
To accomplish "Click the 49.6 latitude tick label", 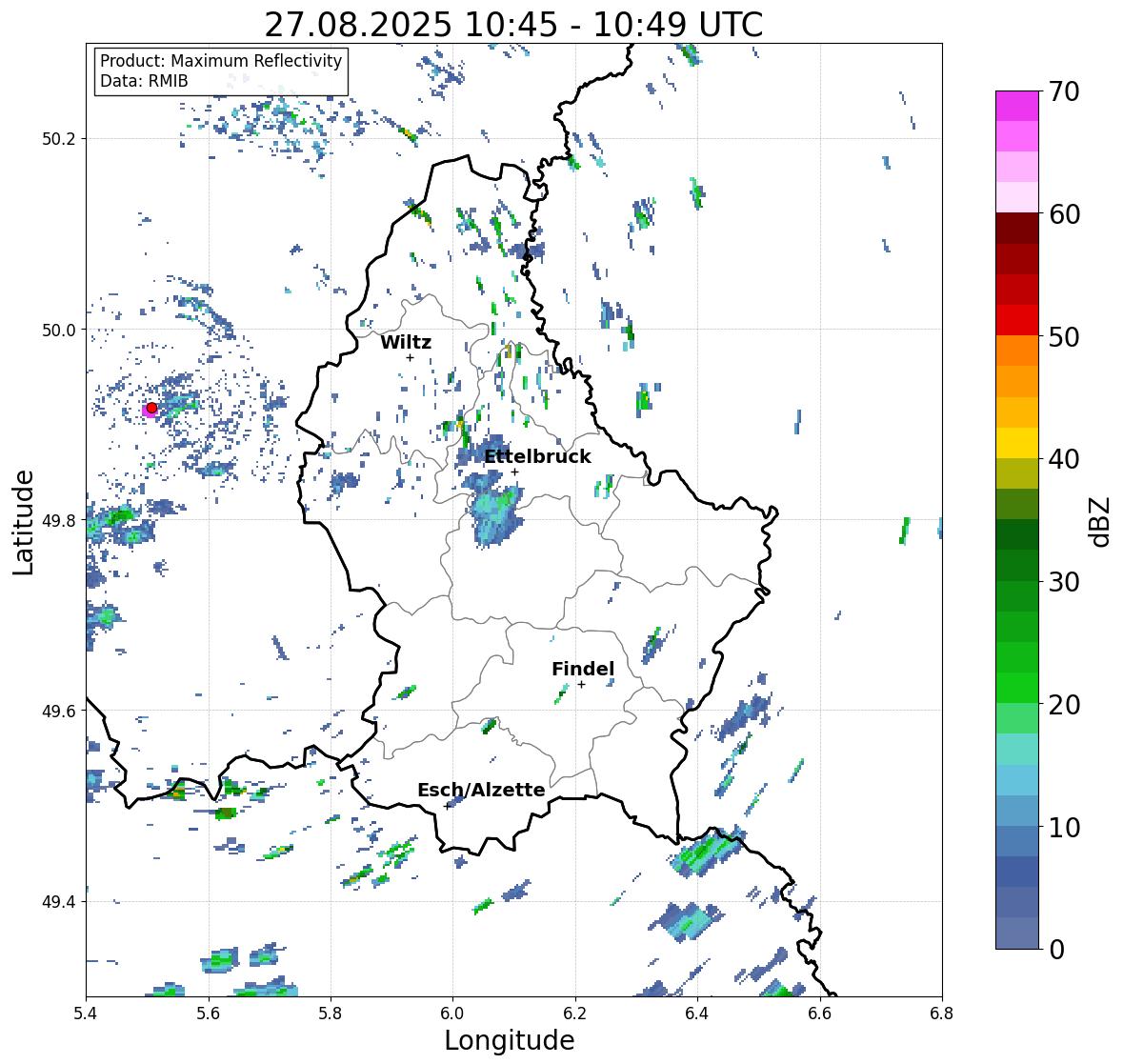I will click(59, 711).
